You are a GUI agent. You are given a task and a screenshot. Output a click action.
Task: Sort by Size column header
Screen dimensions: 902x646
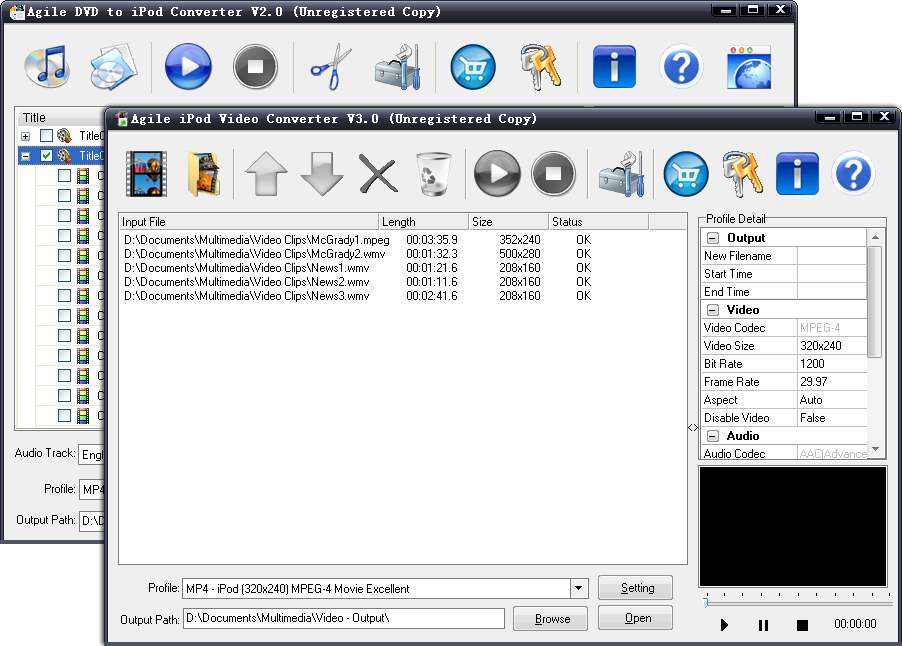tap(509, 221)
